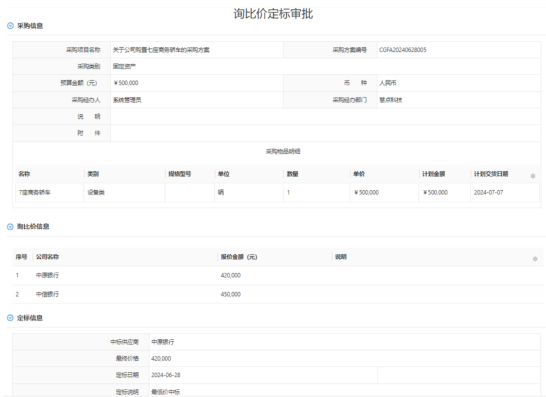The image size is (546, 397).
Task: Click the 定标日期 value 2024-06-28
Action: click(165, 375)
